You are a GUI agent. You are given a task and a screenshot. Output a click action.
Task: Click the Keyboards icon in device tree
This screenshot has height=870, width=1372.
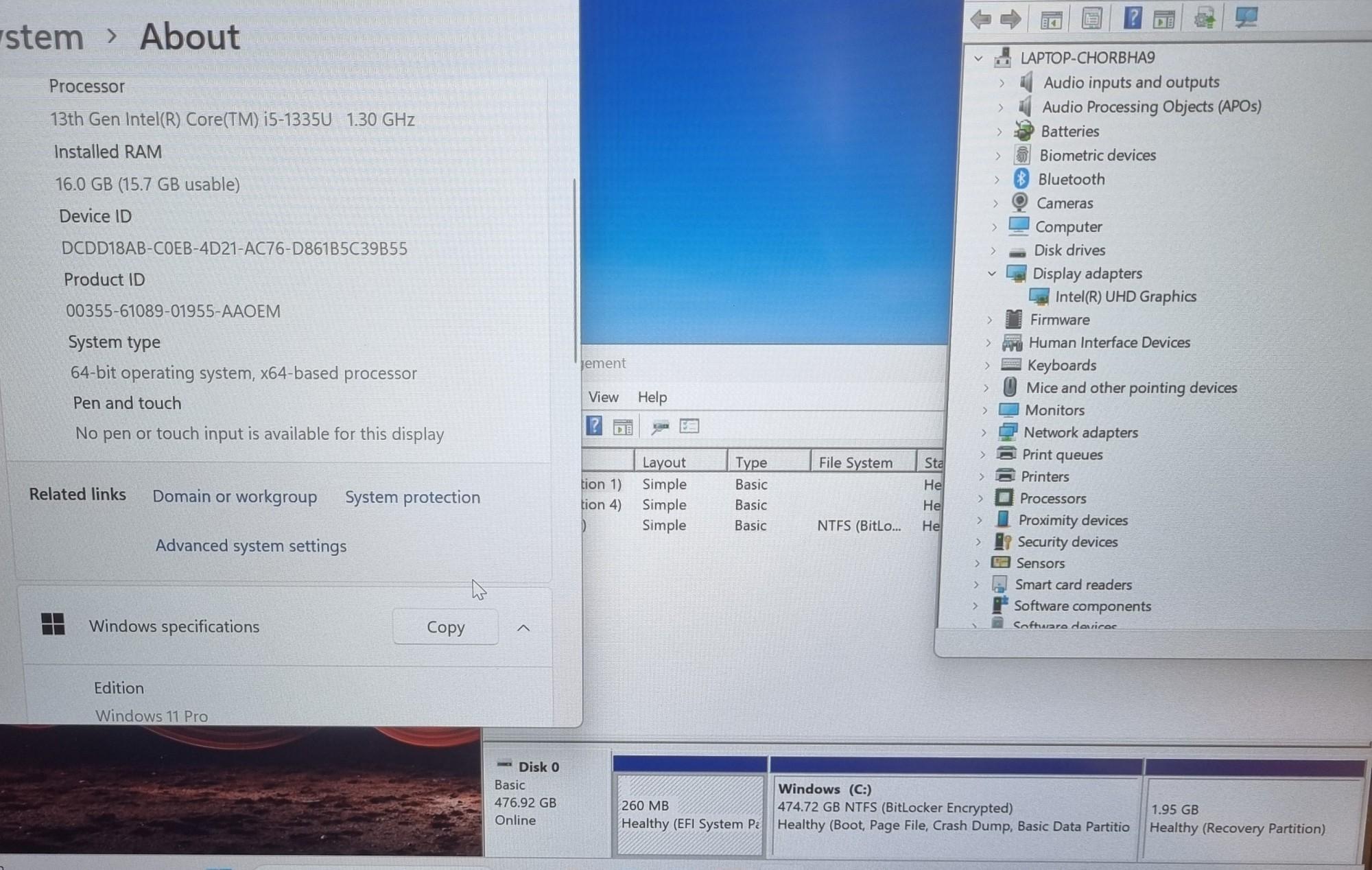1010,364
